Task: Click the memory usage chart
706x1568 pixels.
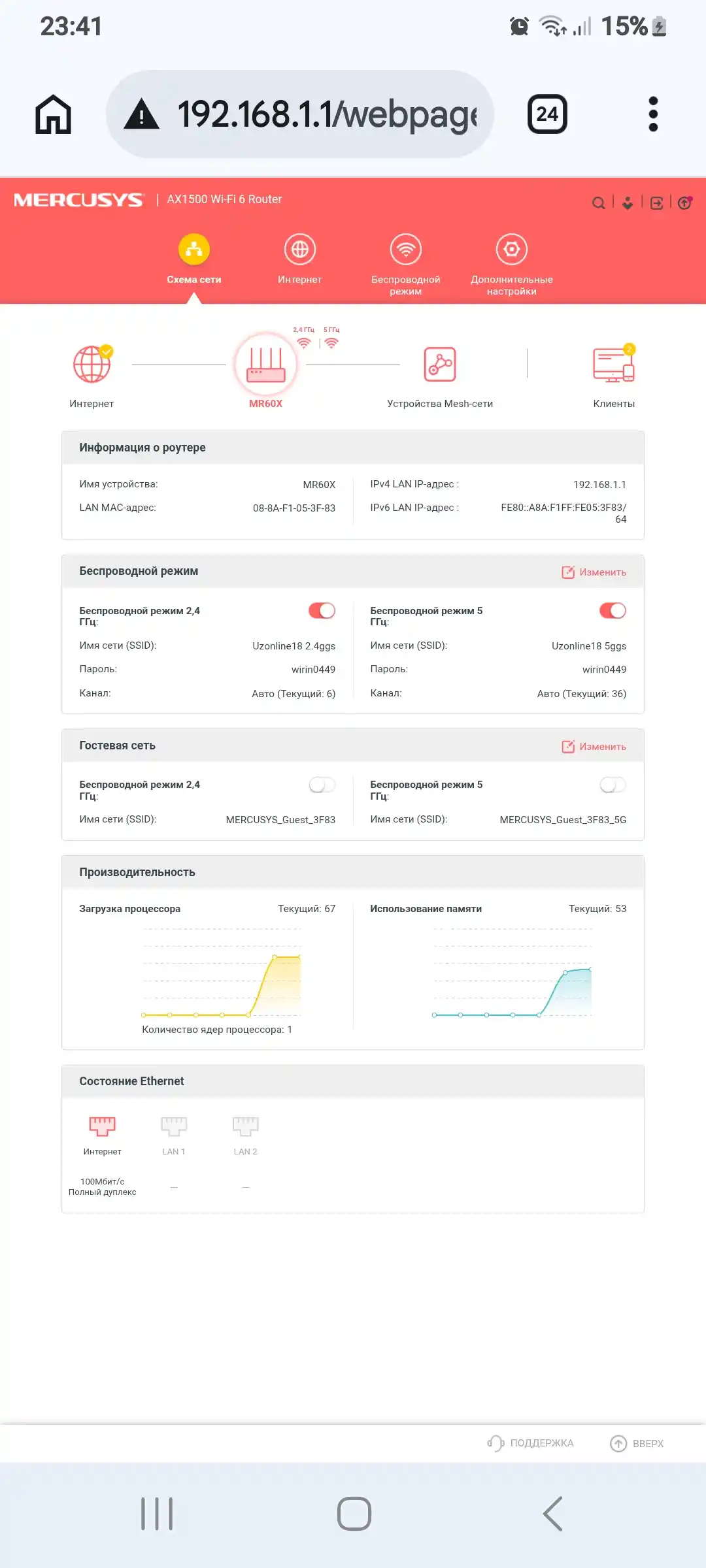Action: click(x=513, y=972)
